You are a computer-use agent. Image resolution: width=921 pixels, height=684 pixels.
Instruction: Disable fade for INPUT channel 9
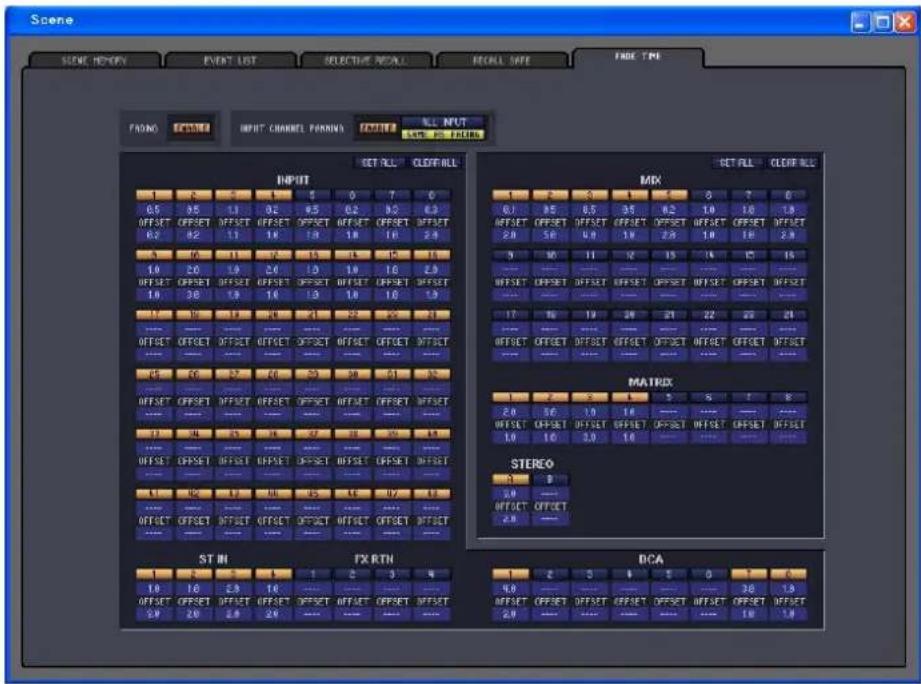154,255
